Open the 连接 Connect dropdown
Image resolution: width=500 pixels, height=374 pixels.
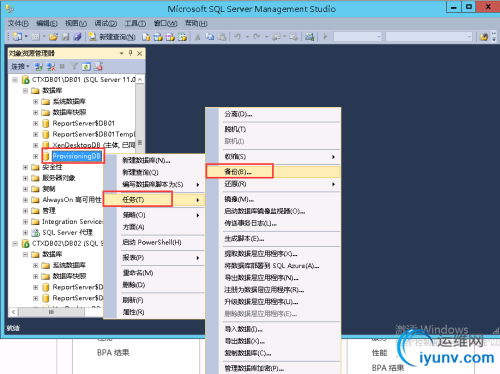pyautogui.click(x=20, y=67)
